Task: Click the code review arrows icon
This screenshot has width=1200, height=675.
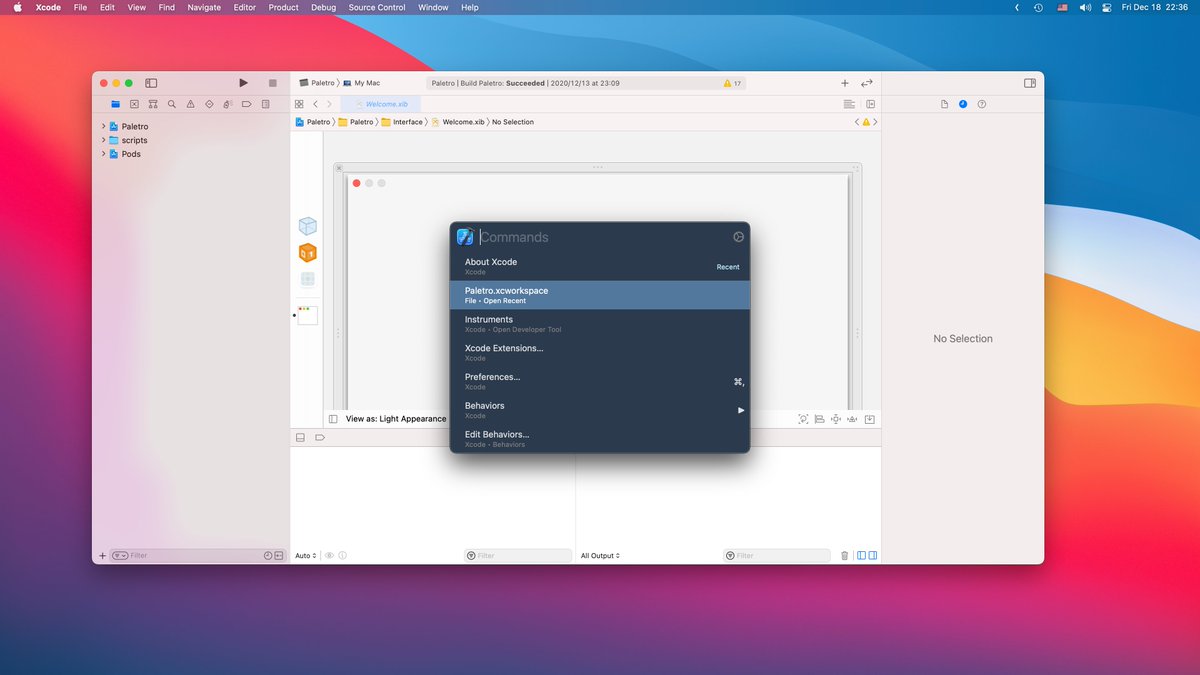Action: pos(867,83)
